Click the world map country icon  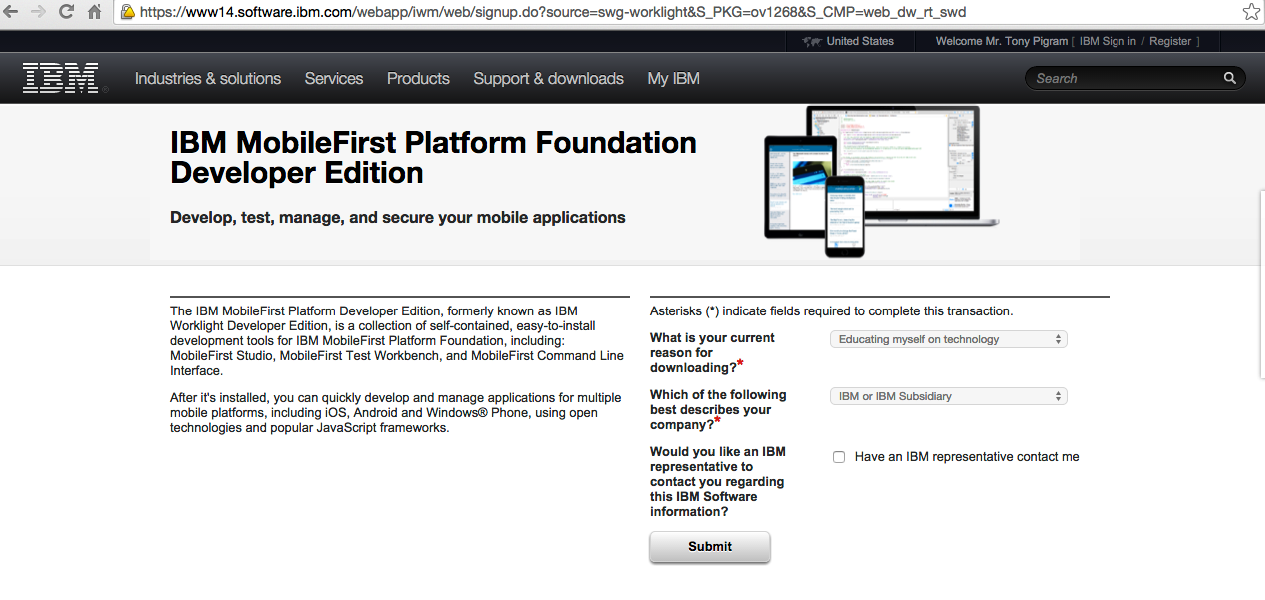[x=811, y=41]
